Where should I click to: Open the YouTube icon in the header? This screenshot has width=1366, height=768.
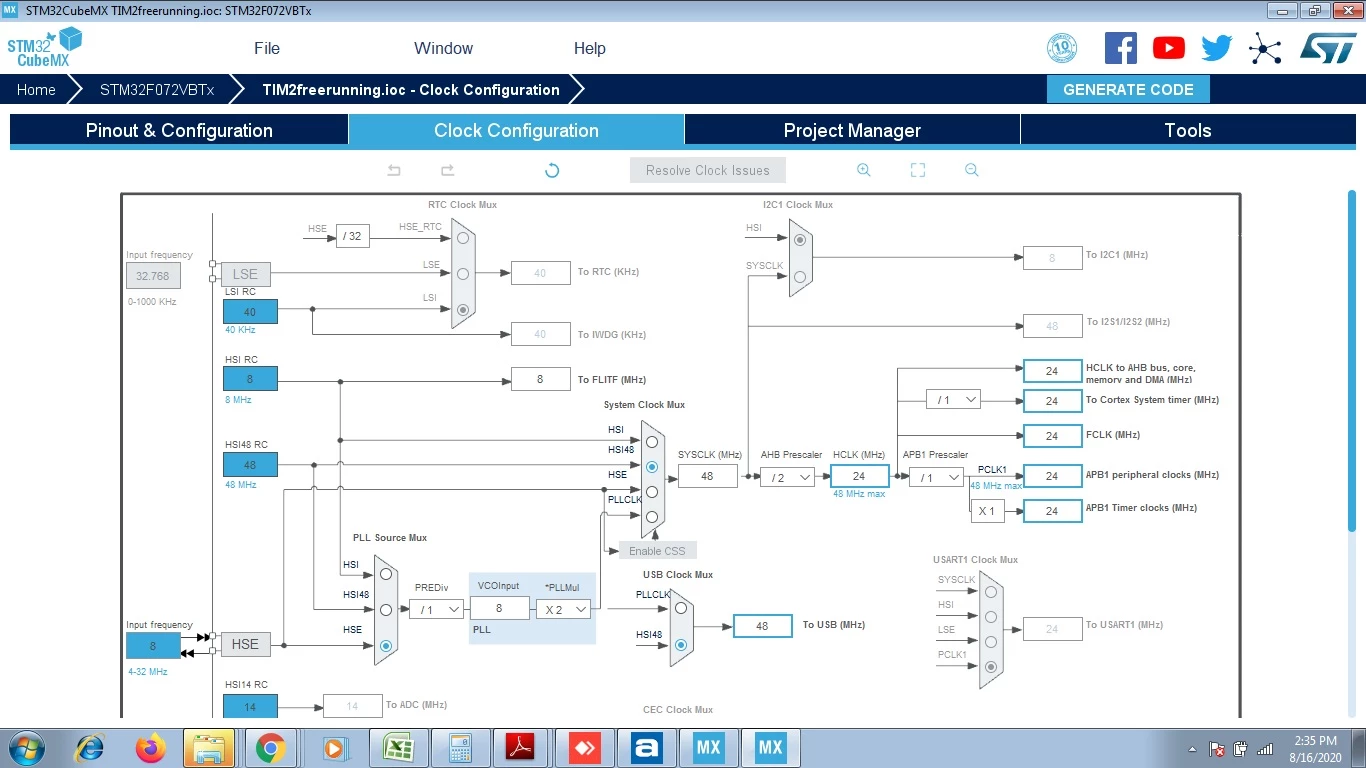click(x=1168, y=48)
